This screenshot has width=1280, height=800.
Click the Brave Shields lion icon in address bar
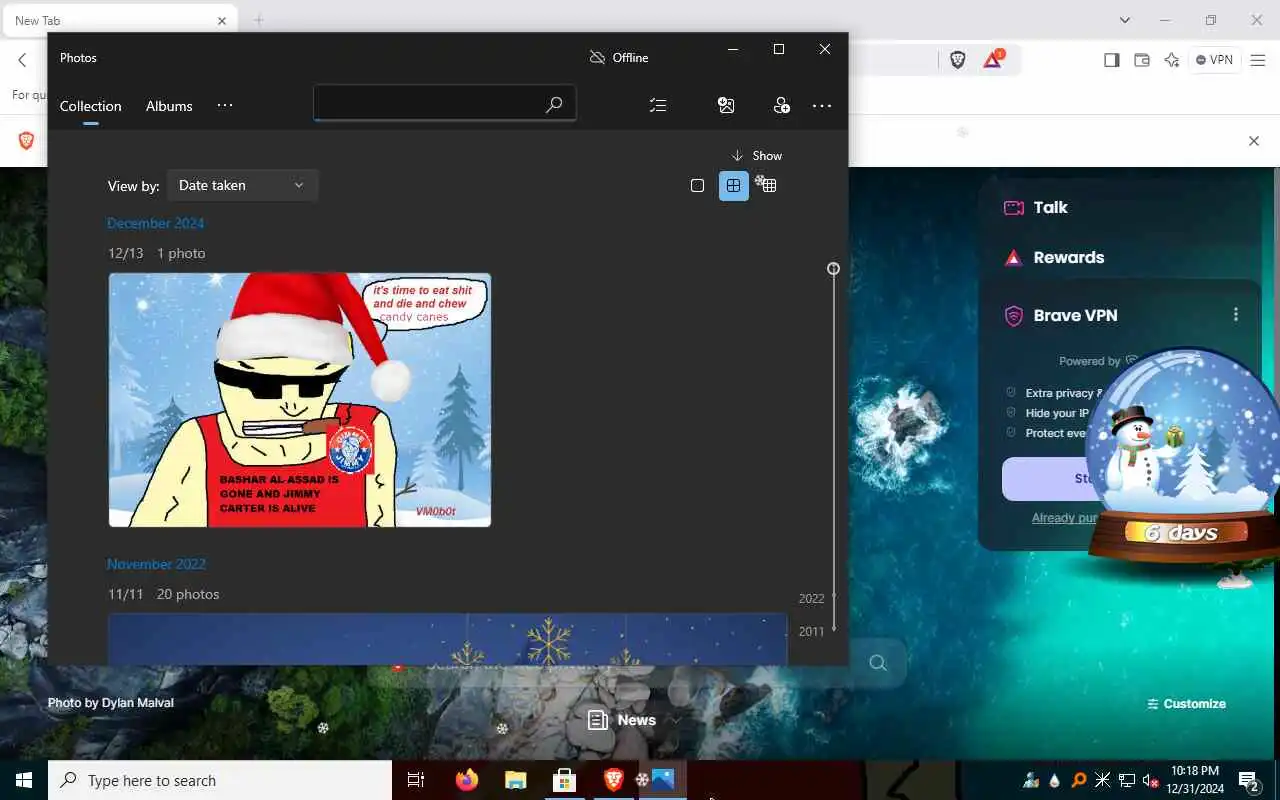[958, 60]
